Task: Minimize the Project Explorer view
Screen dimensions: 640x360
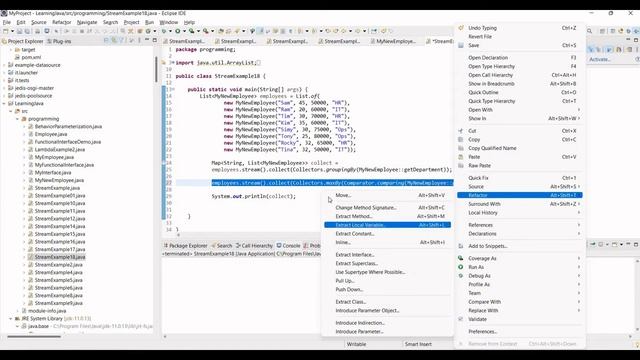Action: pos(147,40)
